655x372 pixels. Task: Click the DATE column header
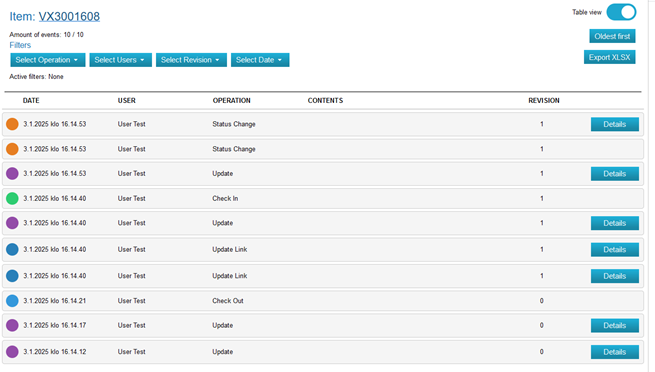(x=31, y=101)
